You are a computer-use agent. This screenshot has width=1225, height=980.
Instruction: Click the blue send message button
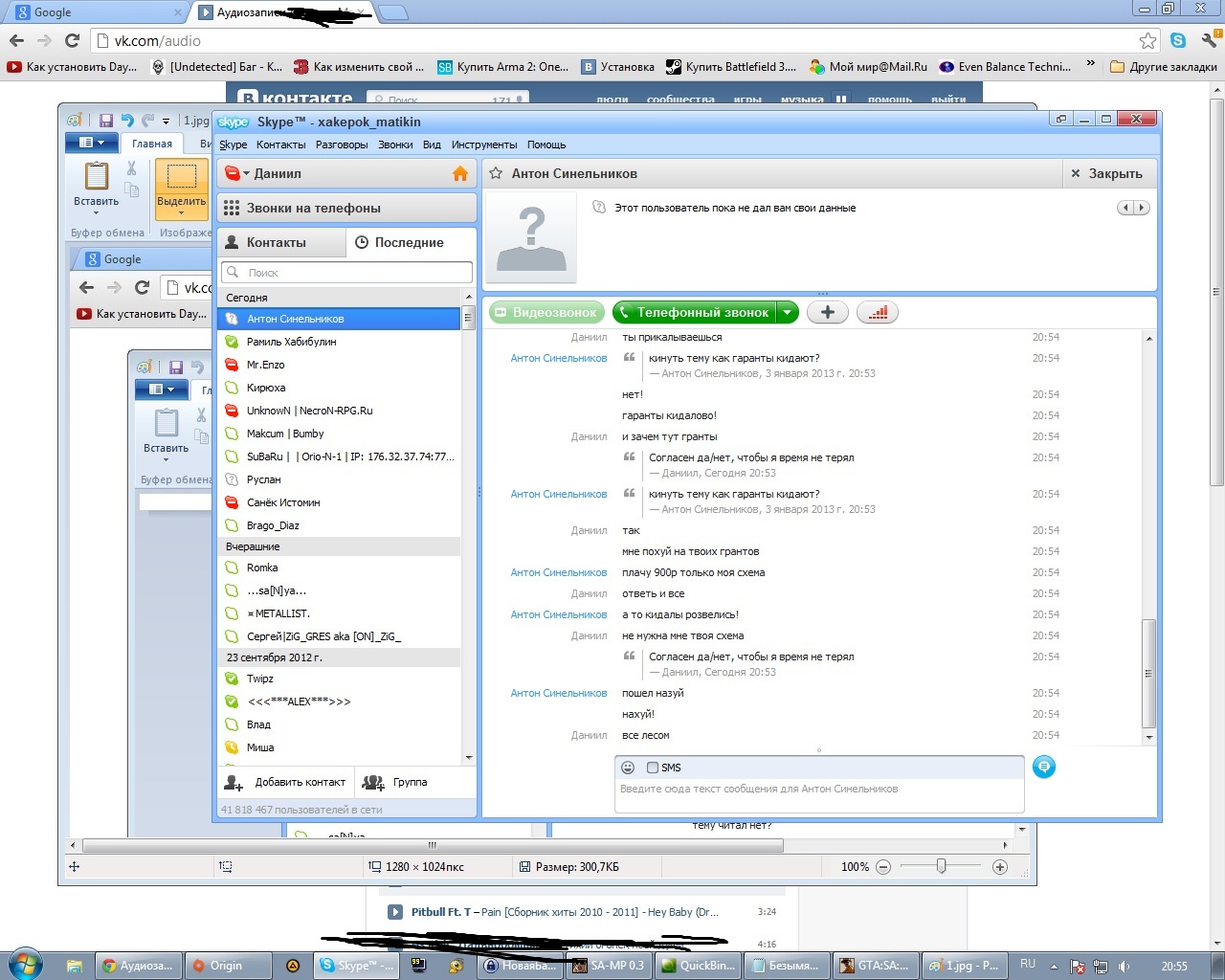pos(1044,767)
